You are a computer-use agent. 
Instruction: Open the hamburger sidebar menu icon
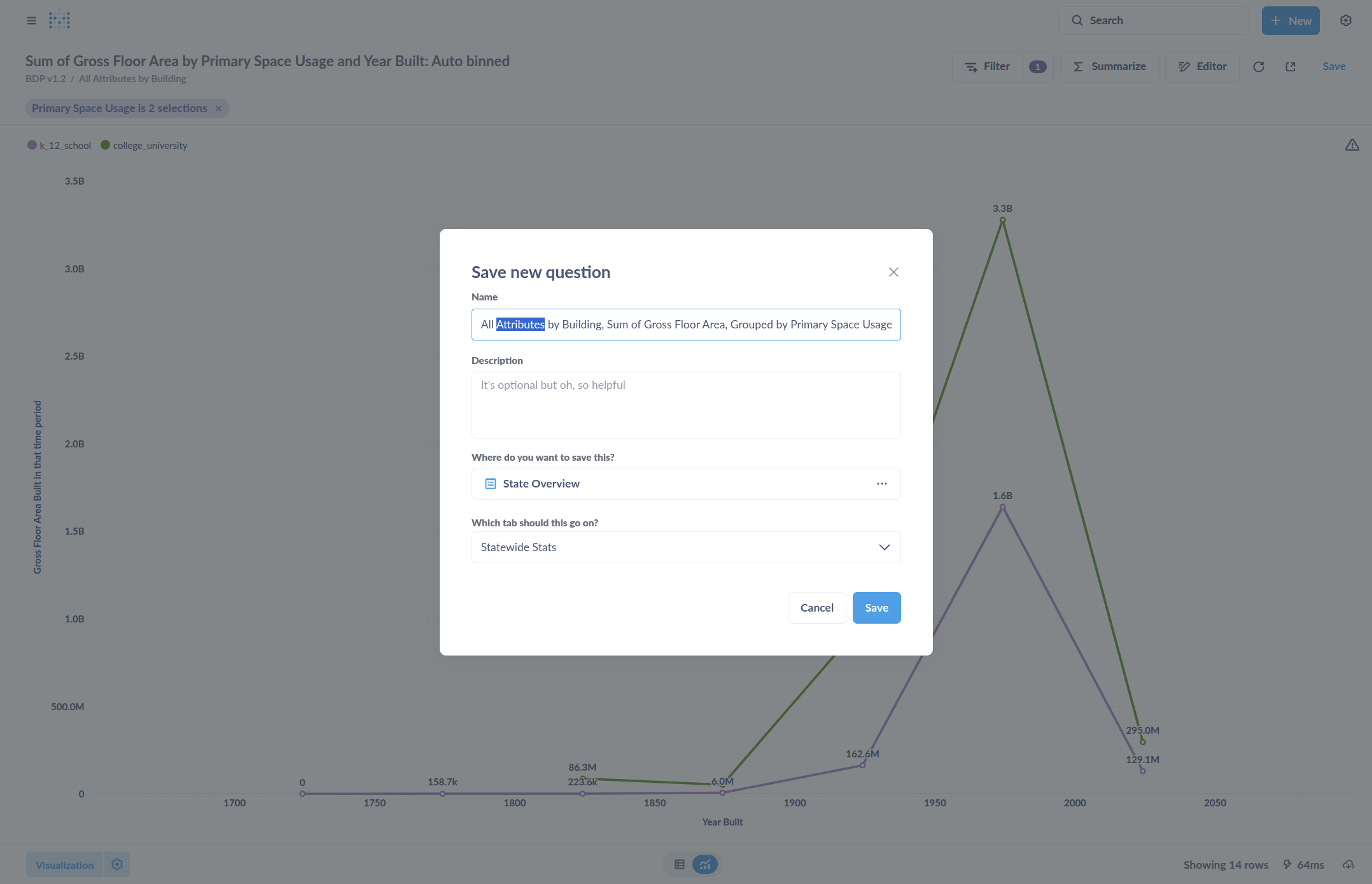(x=31, y=20)
